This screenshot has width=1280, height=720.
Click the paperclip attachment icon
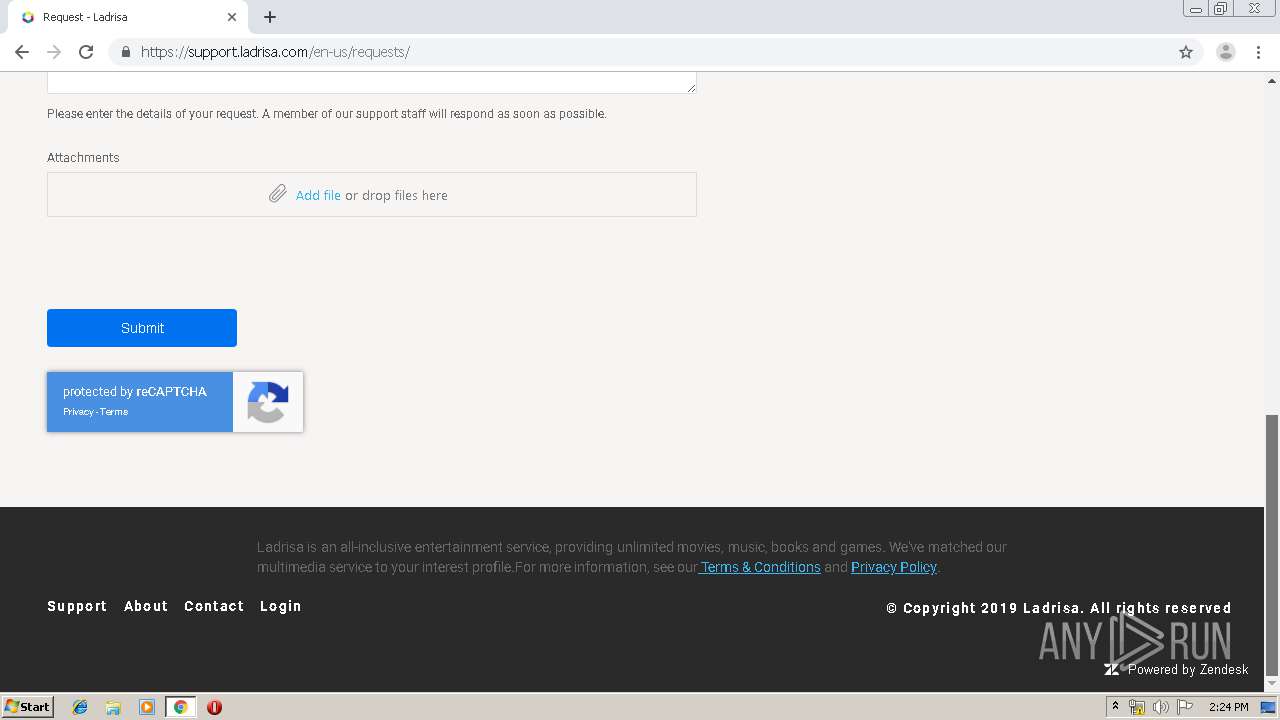point(278,194)
